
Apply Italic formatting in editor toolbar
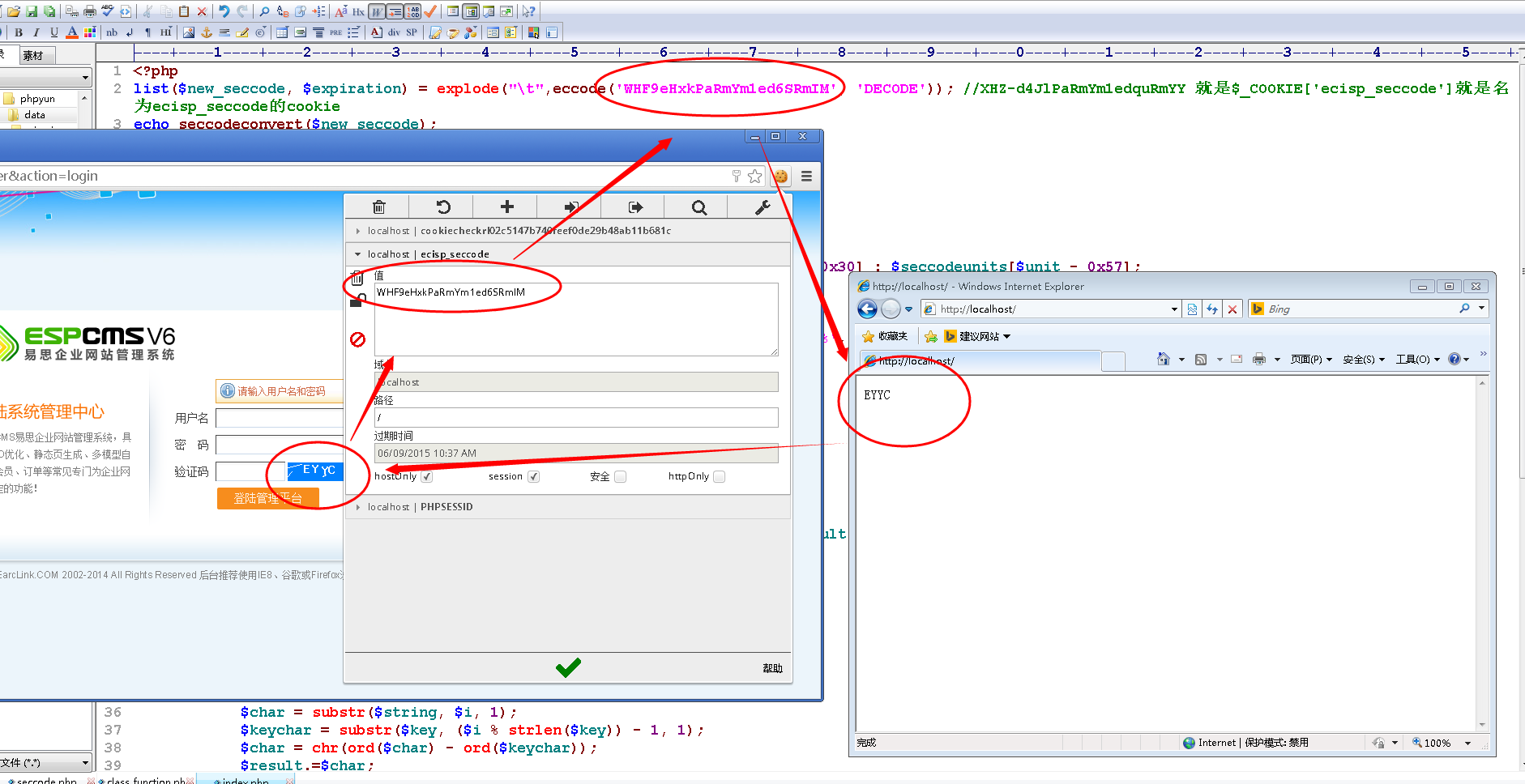click(36, 32)
